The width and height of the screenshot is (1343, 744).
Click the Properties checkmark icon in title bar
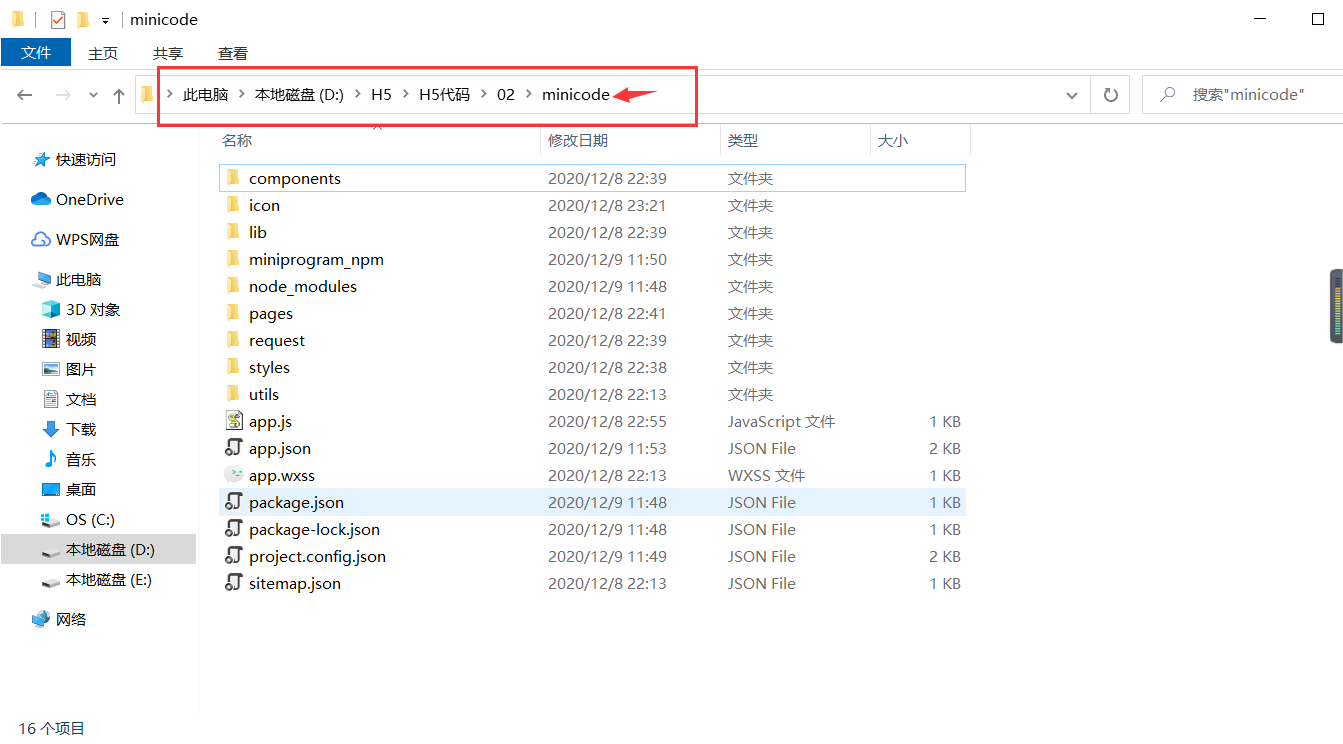(x=58, y=19)
